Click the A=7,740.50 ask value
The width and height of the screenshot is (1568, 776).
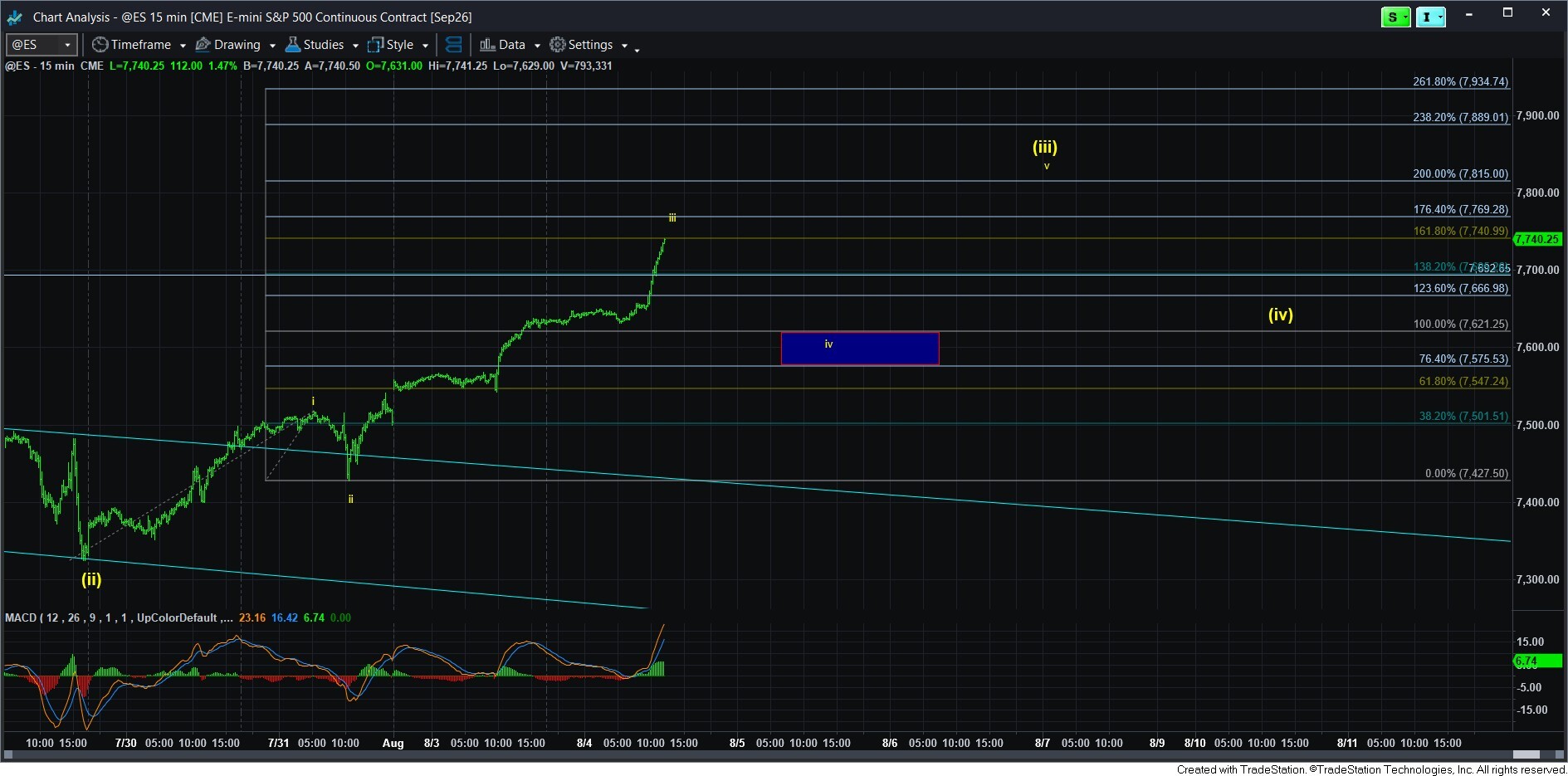332,66
